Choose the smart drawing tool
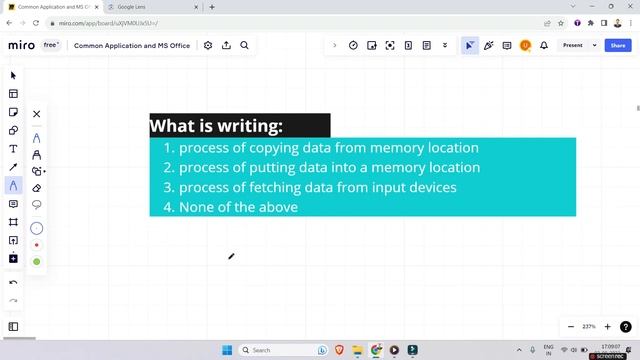The height and width of the screenshot is (360, 640). pos(38,171)
